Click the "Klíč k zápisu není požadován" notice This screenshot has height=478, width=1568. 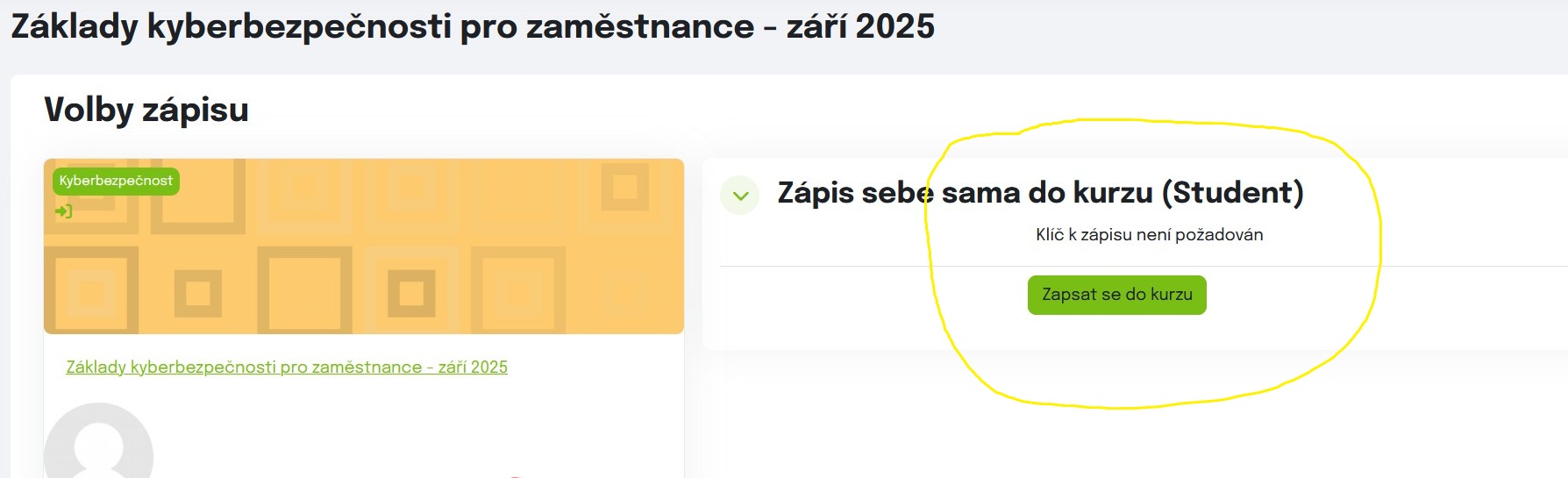(1149, 235)
